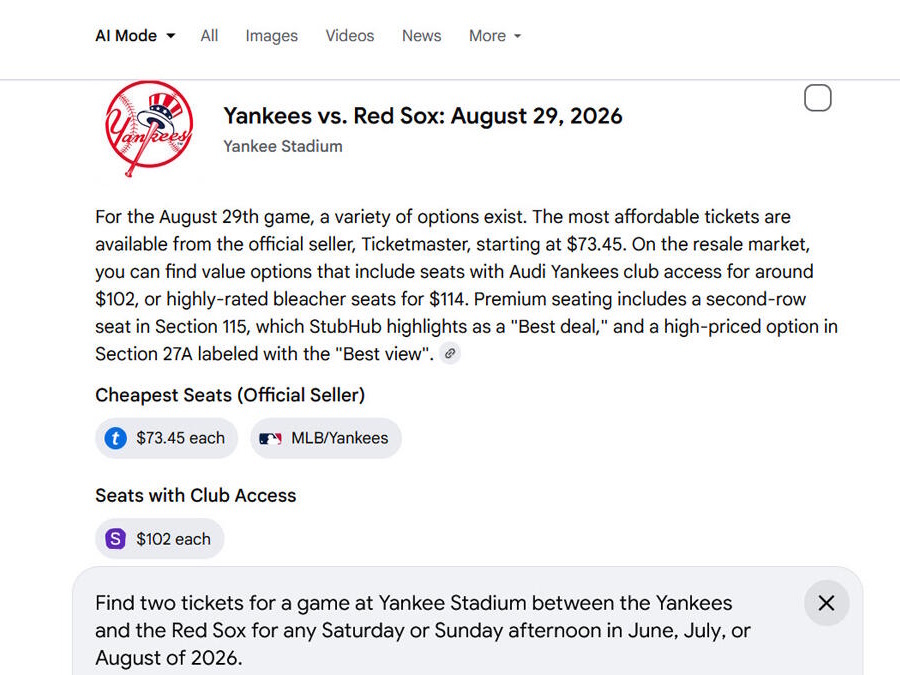
Task: Click the MLB logo icon
Action: tap(270, 438)
